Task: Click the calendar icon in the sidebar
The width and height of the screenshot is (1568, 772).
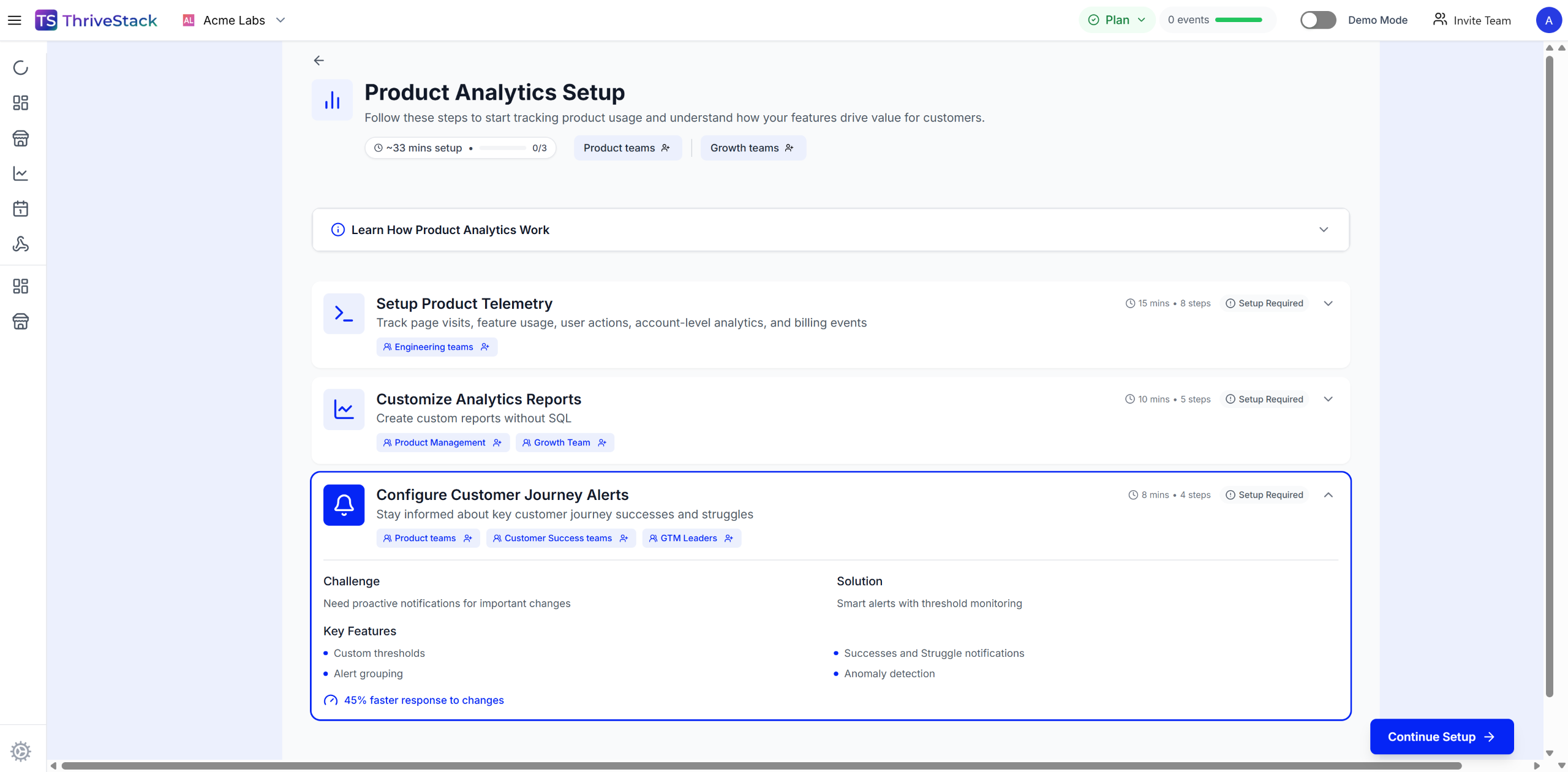Action: (x=21, y=209)
